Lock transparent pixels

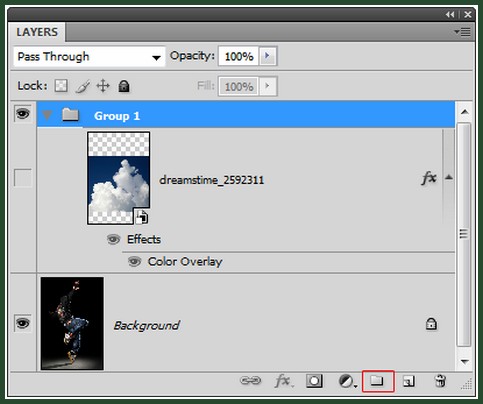click(x=61, y=86)
